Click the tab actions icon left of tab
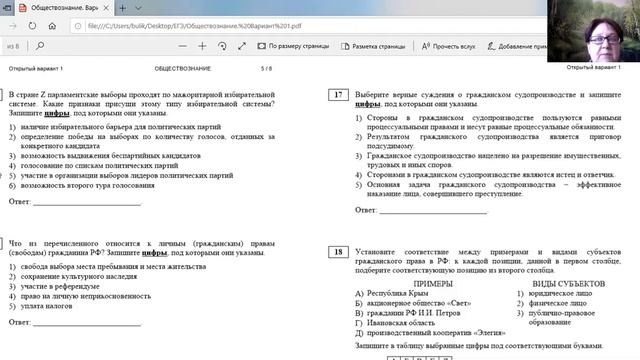Image resolution: width=640 pixels, height=360 pixels. click(7, 8)
